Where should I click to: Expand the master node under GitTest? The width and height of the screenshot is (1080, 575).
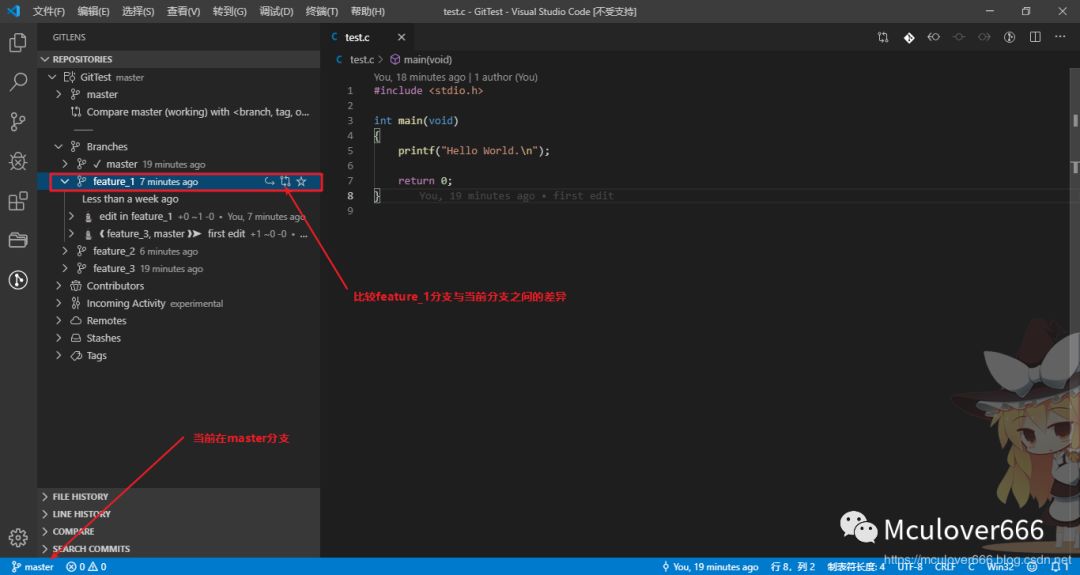click(x=59, y=94)
